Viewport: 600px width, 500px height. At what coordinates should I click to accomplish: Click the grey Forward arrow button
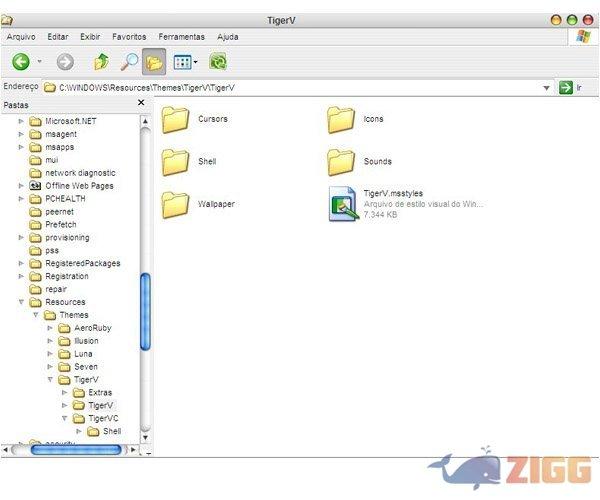click(65, 62)
